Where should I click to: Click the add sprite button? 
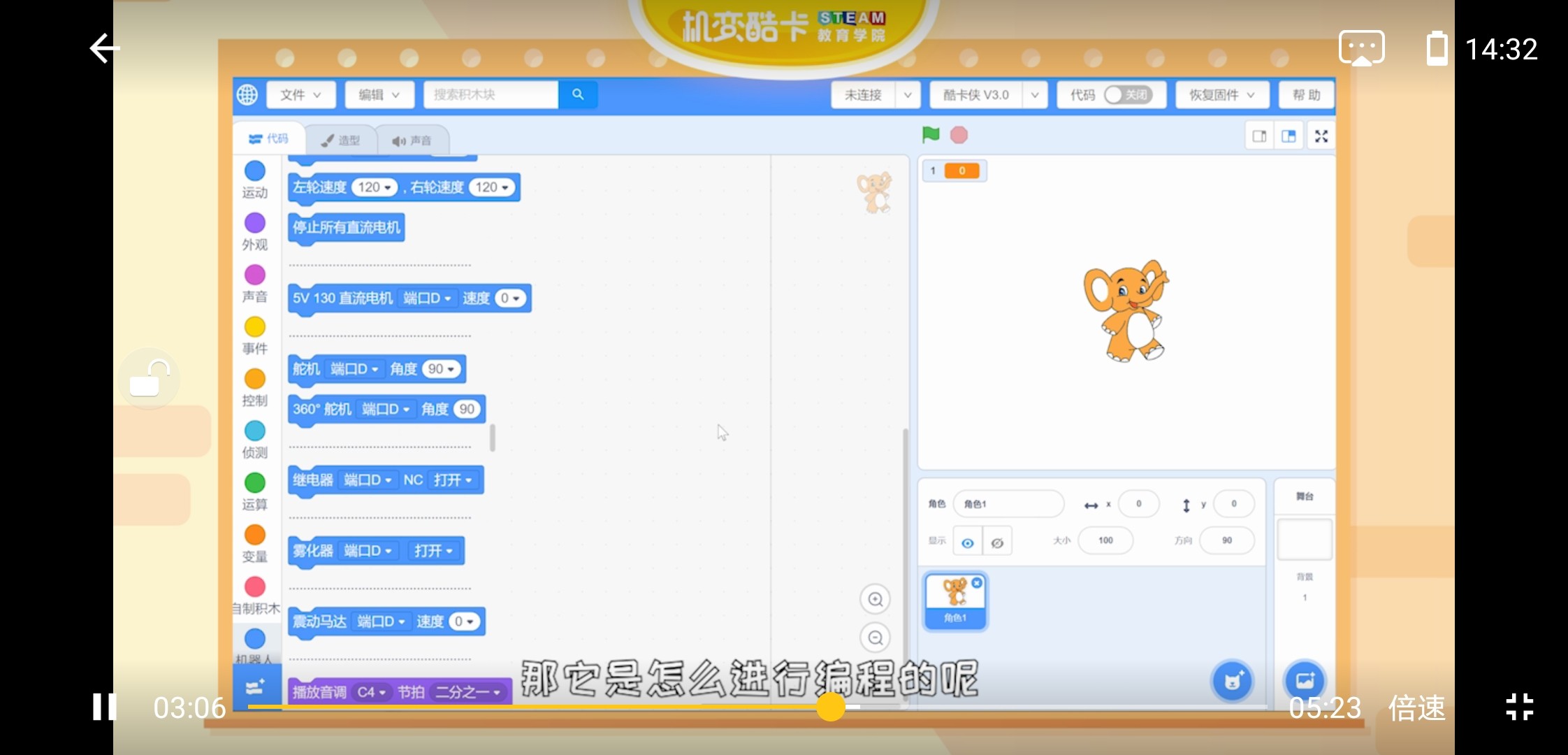1233,681
